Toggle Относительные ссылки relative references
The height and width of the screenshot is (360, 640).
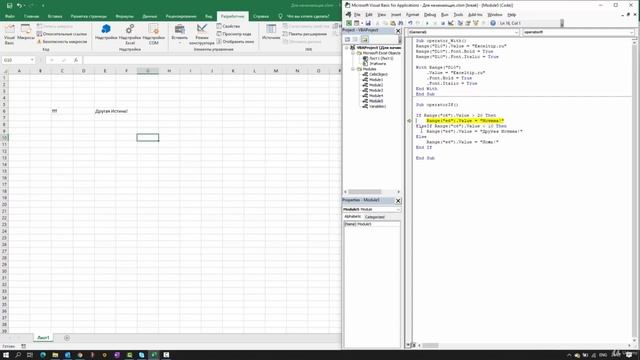click(62, 34)
